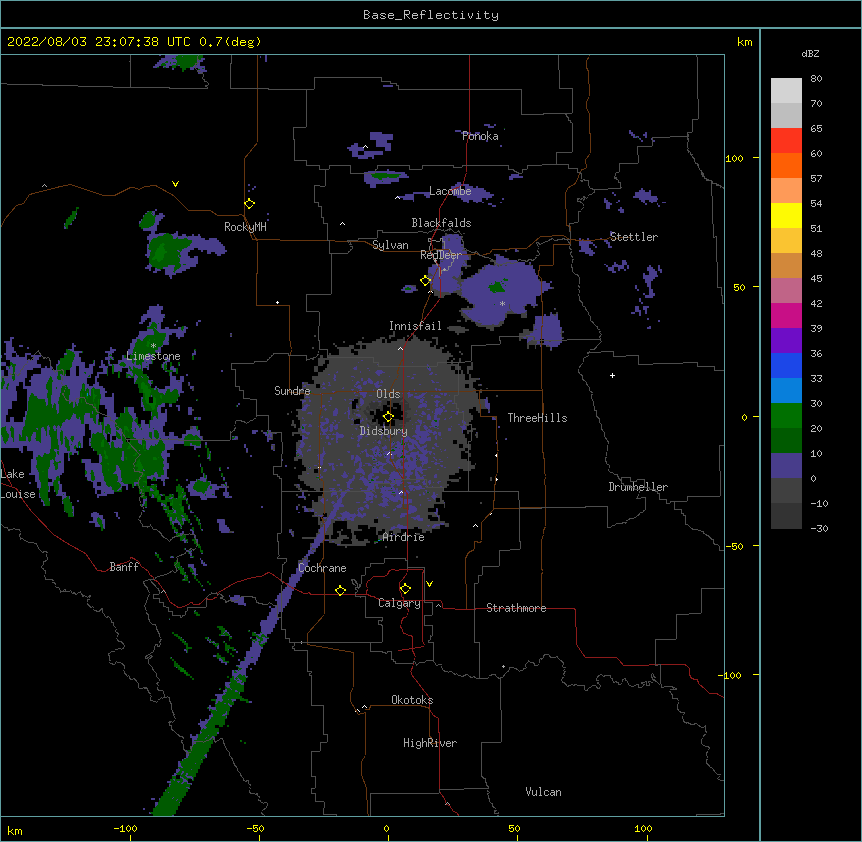
Task: Select the RedDeer city label
Action: 441,255
